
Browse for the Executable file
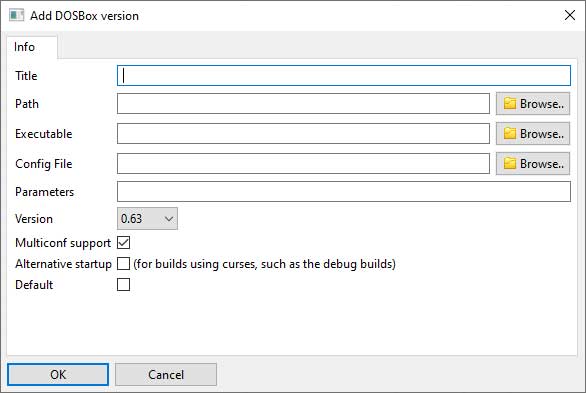[533, 133]
